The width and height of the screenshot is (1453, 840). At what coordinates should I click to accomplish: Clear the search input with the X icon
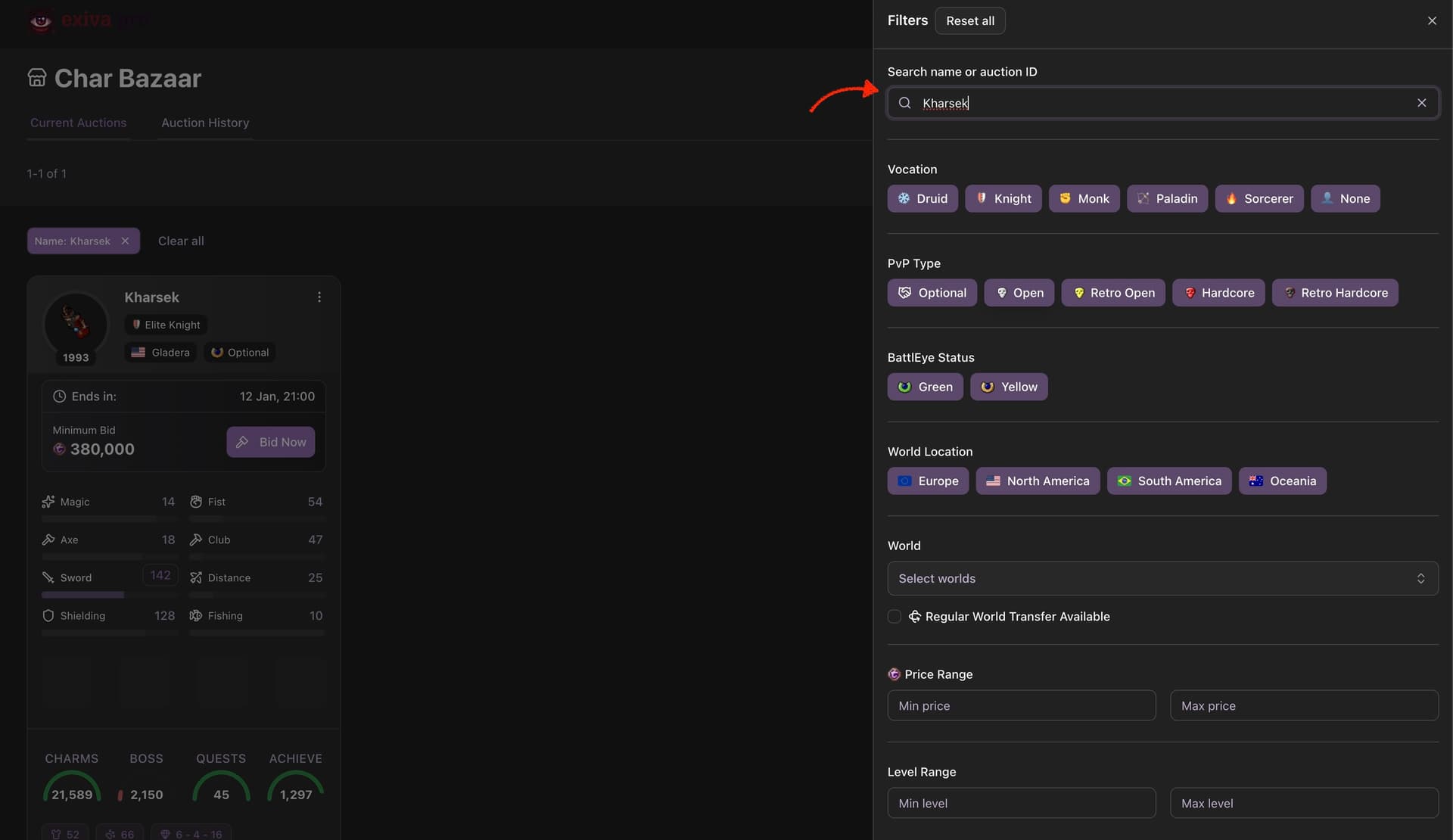point(1421,103)
